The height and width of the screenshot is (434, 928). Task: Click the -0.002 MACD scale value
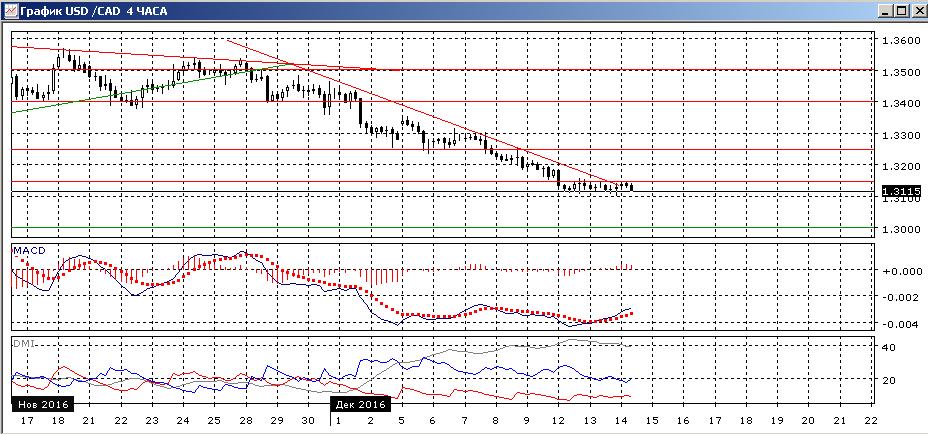(x=898, y=297)
